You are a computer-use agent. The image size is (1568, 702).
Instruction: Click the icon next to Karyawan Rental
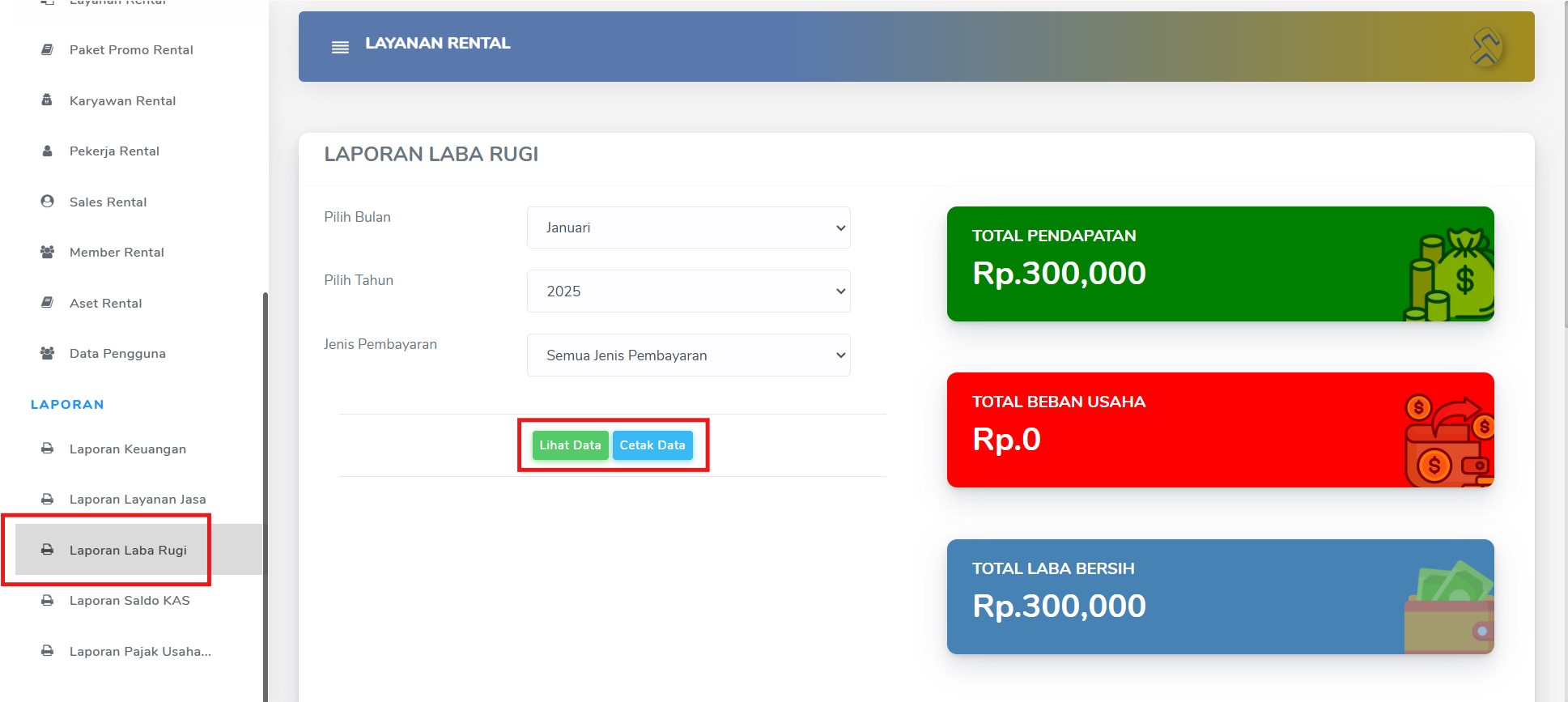tap(47, 100)
